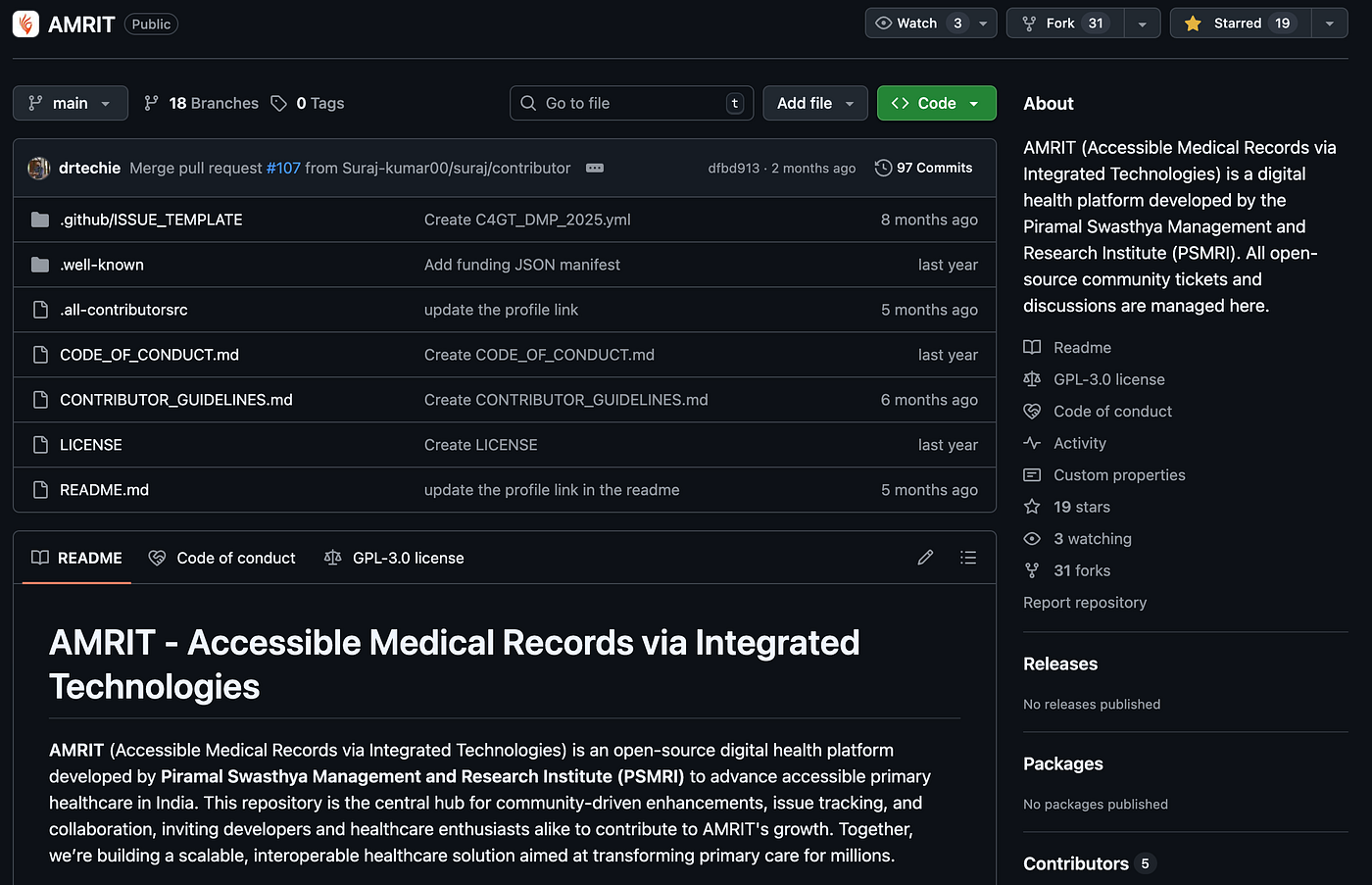The width and height of the screenshot is (1372, 885).
Task: Open the main branch selector dropdown
Action: tap(71, 103)
